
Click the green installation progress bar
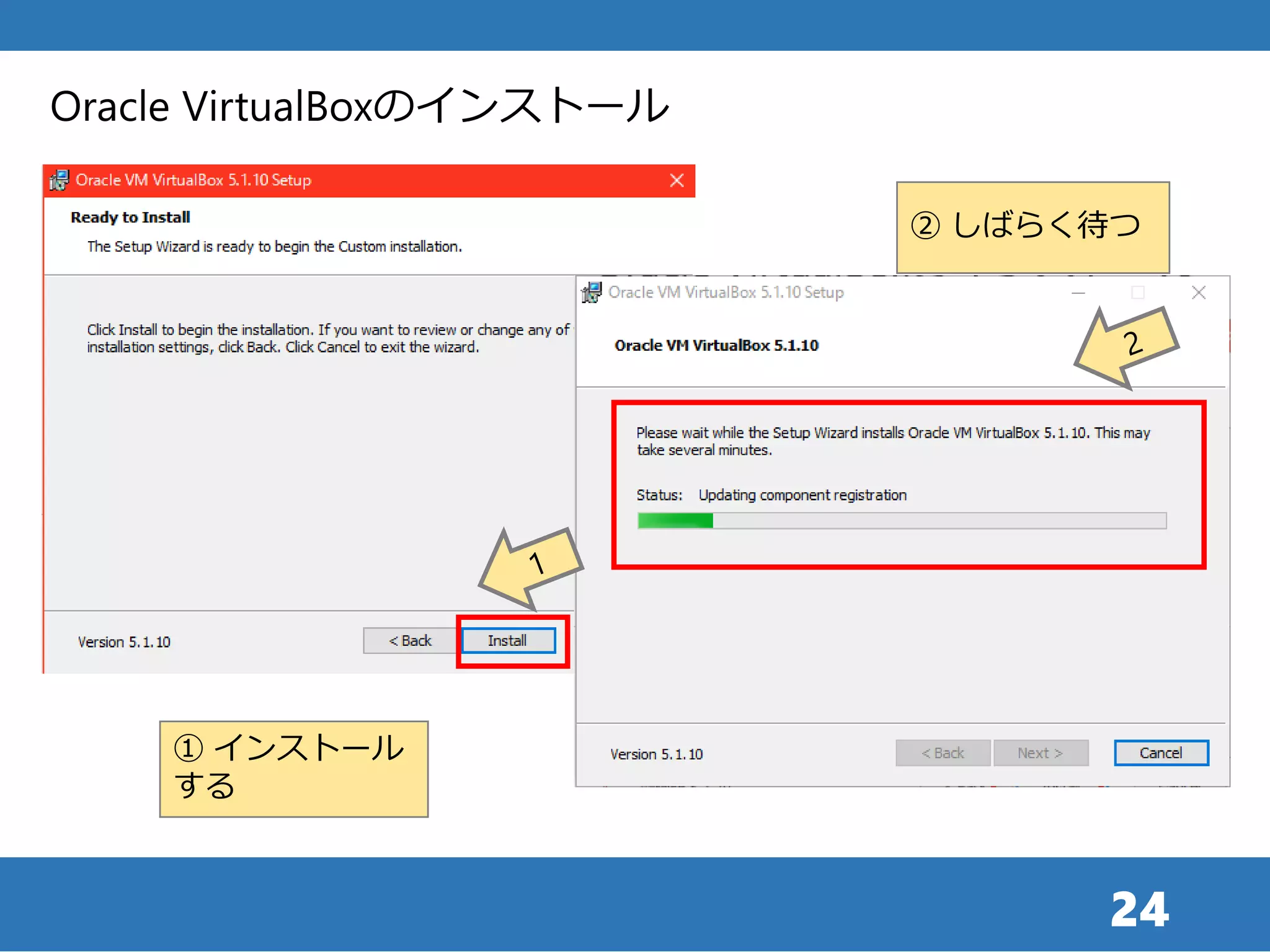tap(902, 521)
